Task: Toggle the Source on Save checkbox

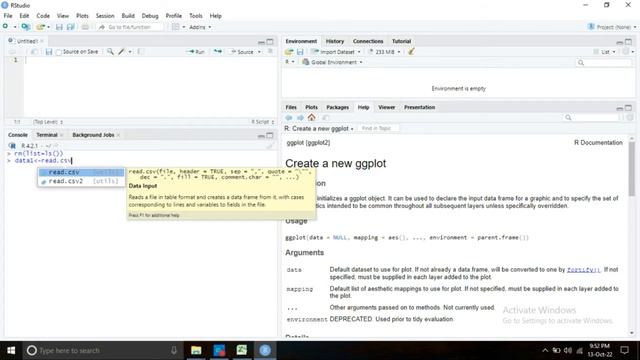Action: click(x=59, y=52)
